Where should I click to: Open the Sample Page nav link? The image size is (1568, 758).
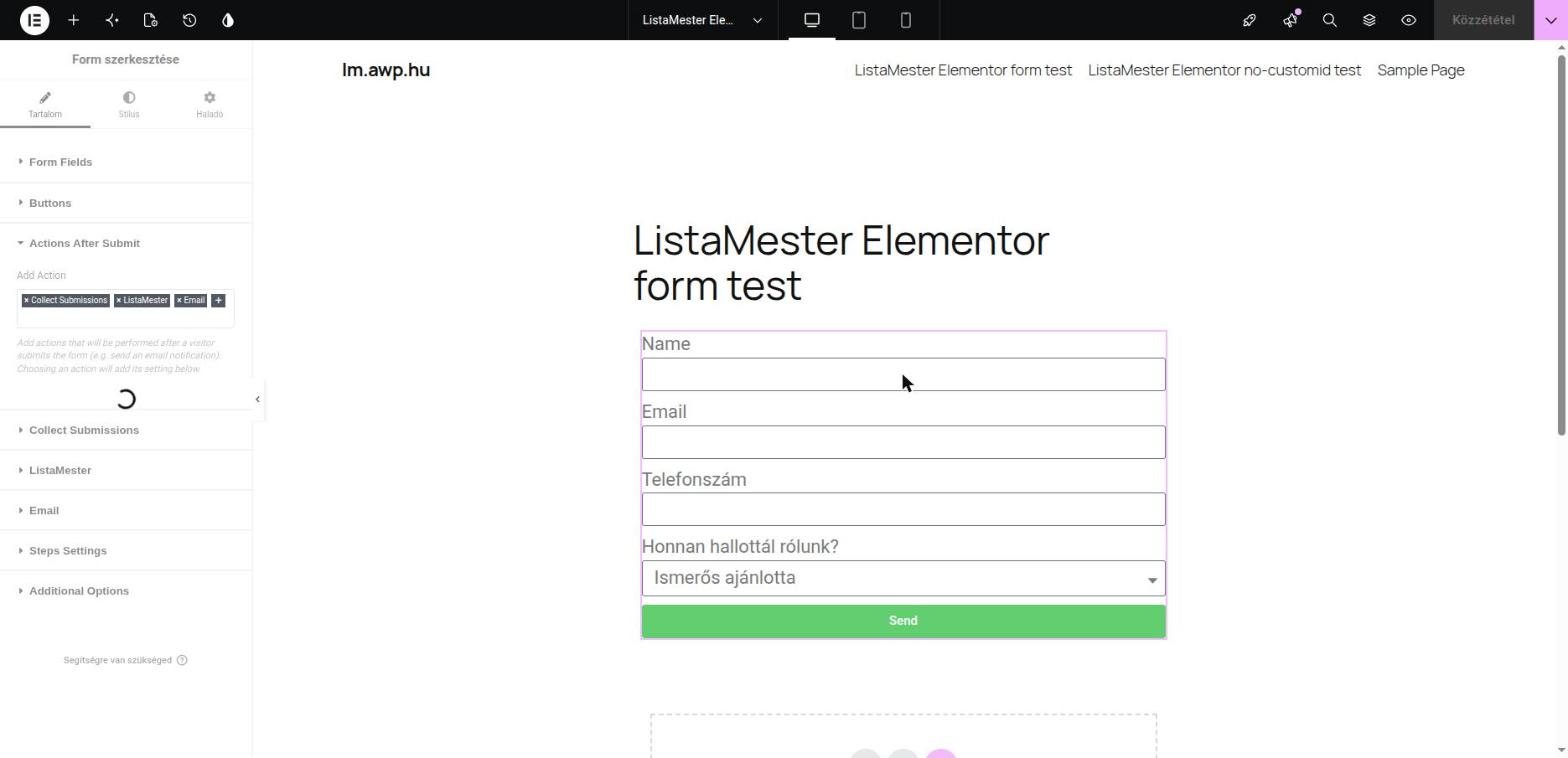point(1421,70)
